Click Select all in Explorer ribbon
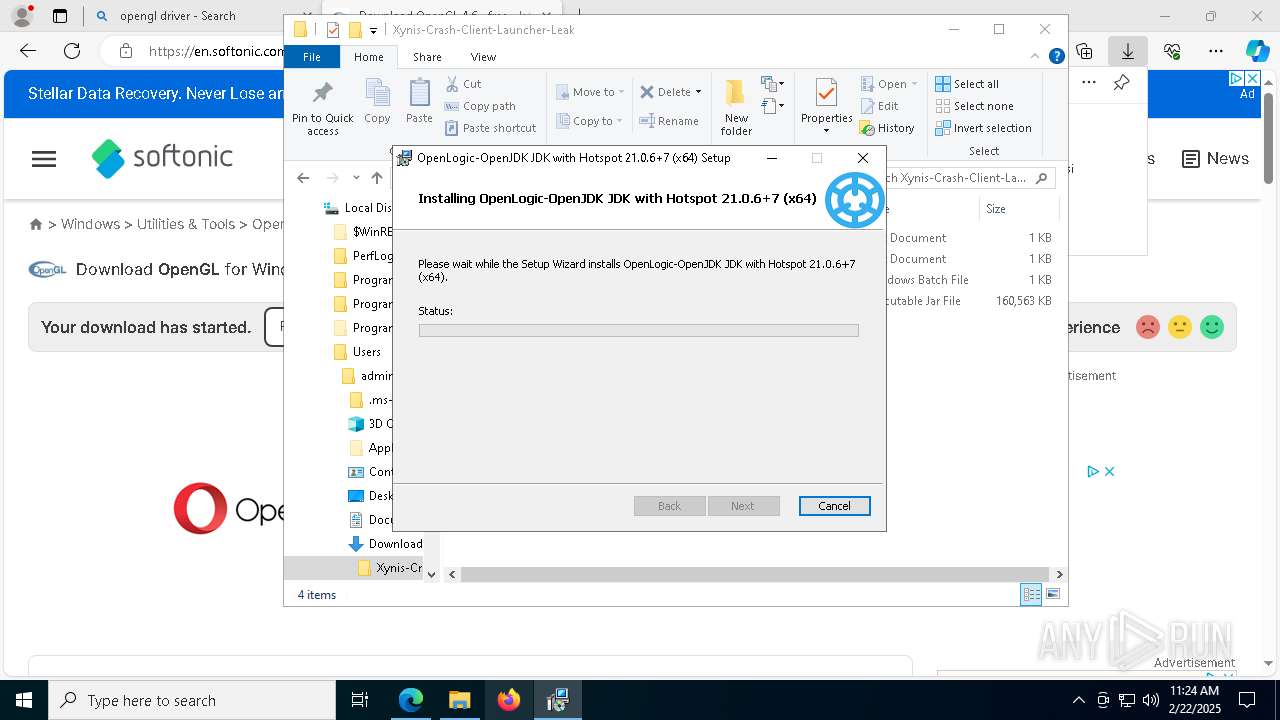This screenshot has height=720, width=1280. [x=967, y=84]
